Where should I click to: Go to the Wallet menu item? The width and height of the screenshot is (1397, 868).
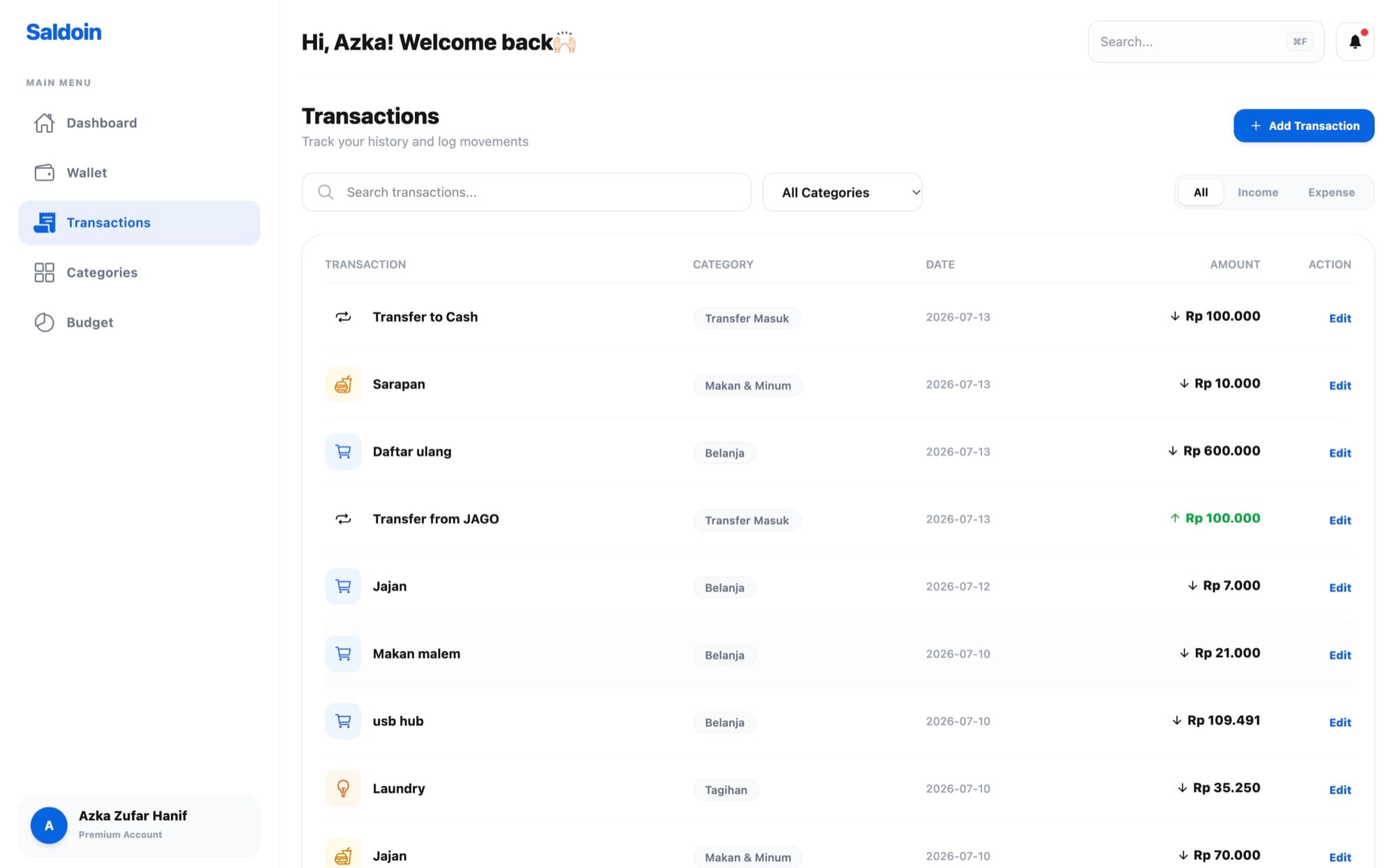[139, 172]
